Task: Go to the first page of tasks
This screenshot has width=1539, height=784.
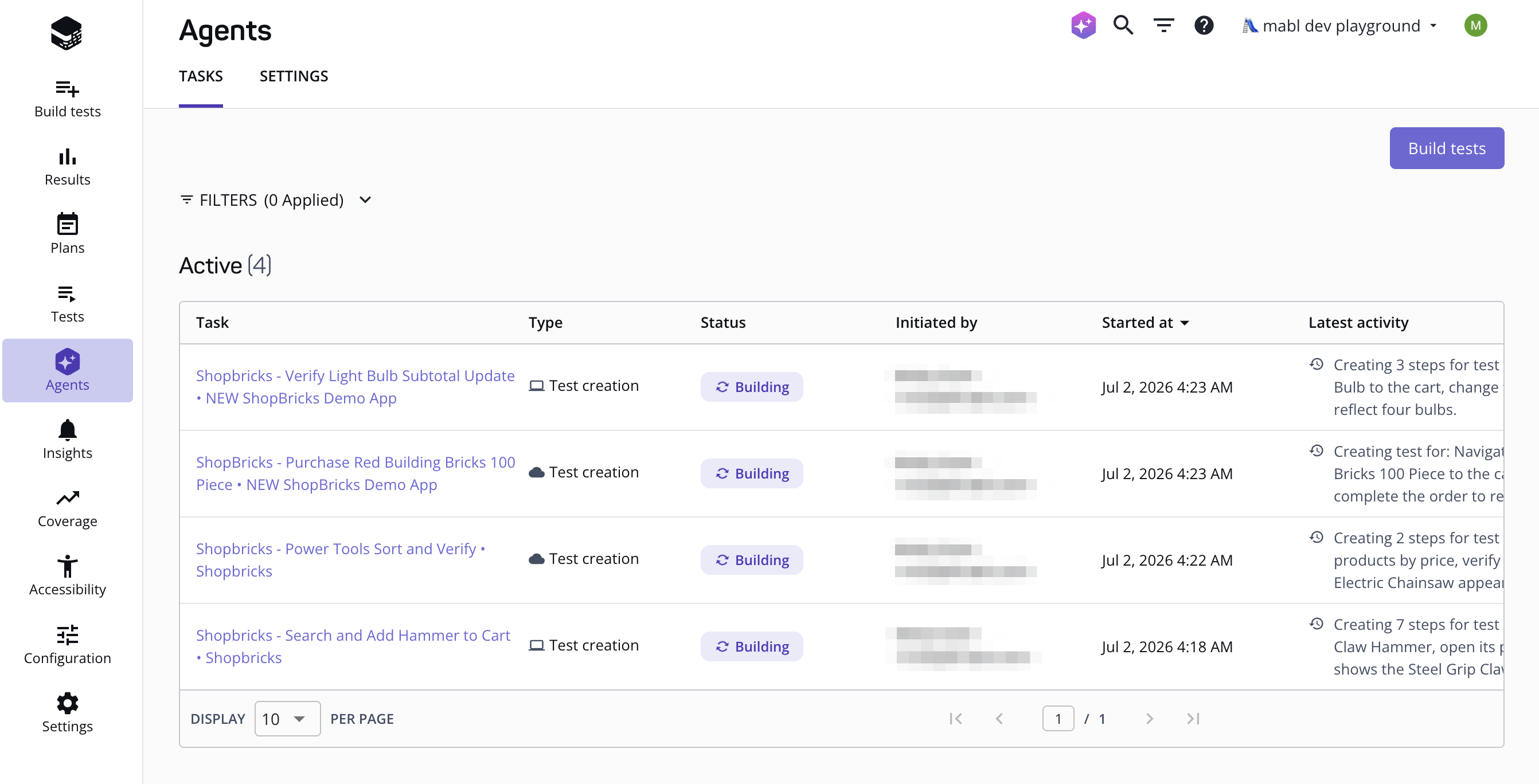Action: (x=956, y=719)
